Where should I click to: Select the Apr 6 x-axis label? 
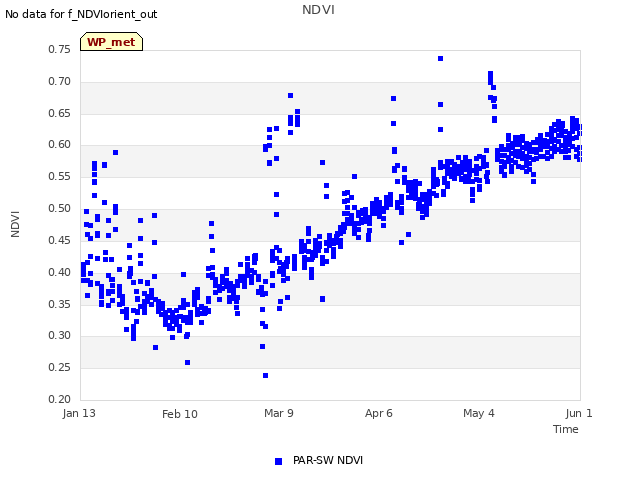click(378, 413)
